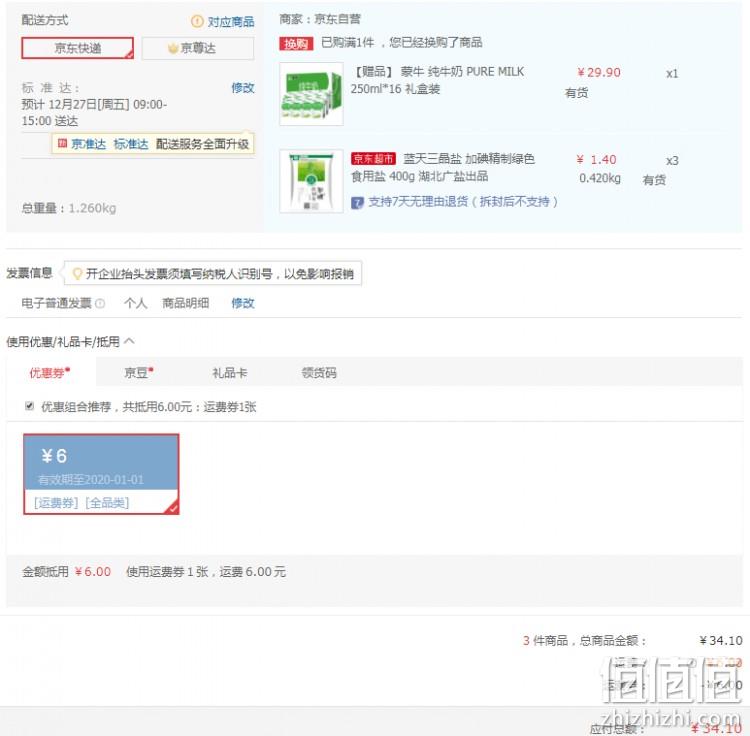This screenshot has height=736, width=750.
Task: Click the 京准达 link in upgrade notice
Action: (x=88, y=143)
